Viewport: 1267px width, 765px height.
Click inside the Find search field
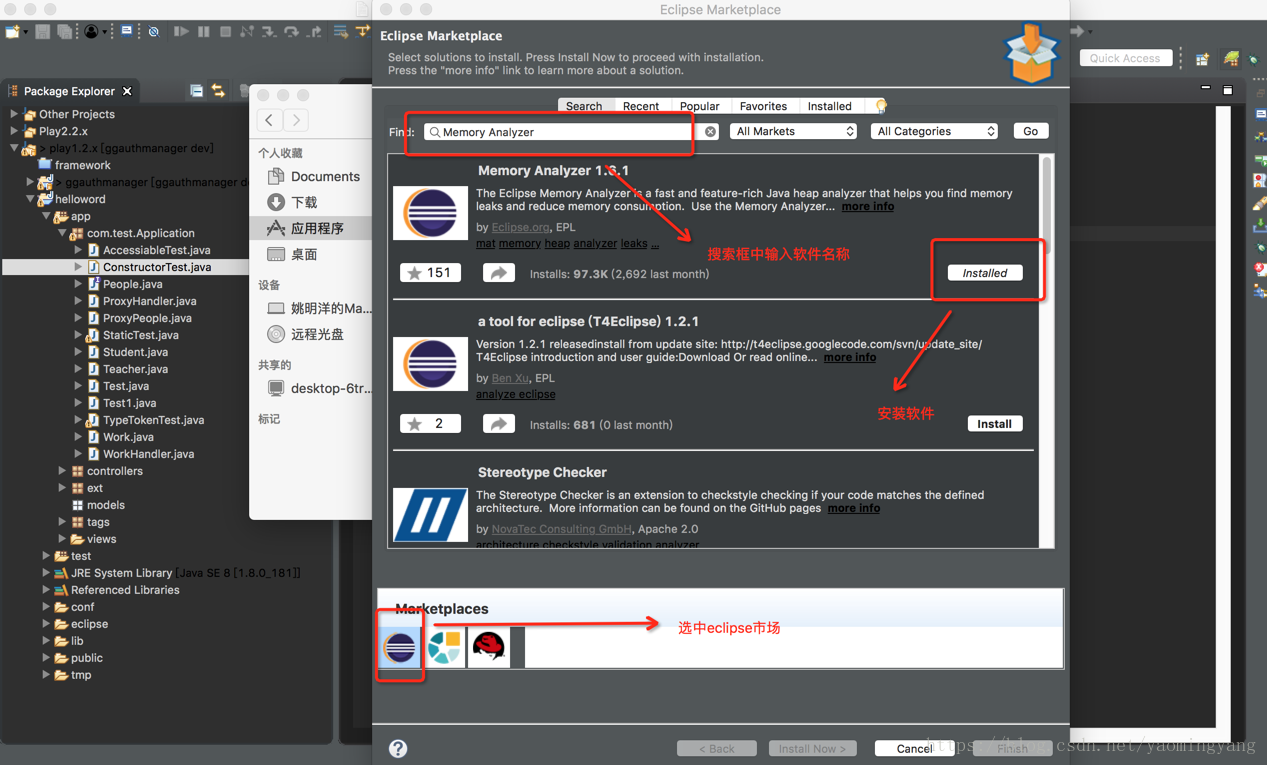click(555, 131)
